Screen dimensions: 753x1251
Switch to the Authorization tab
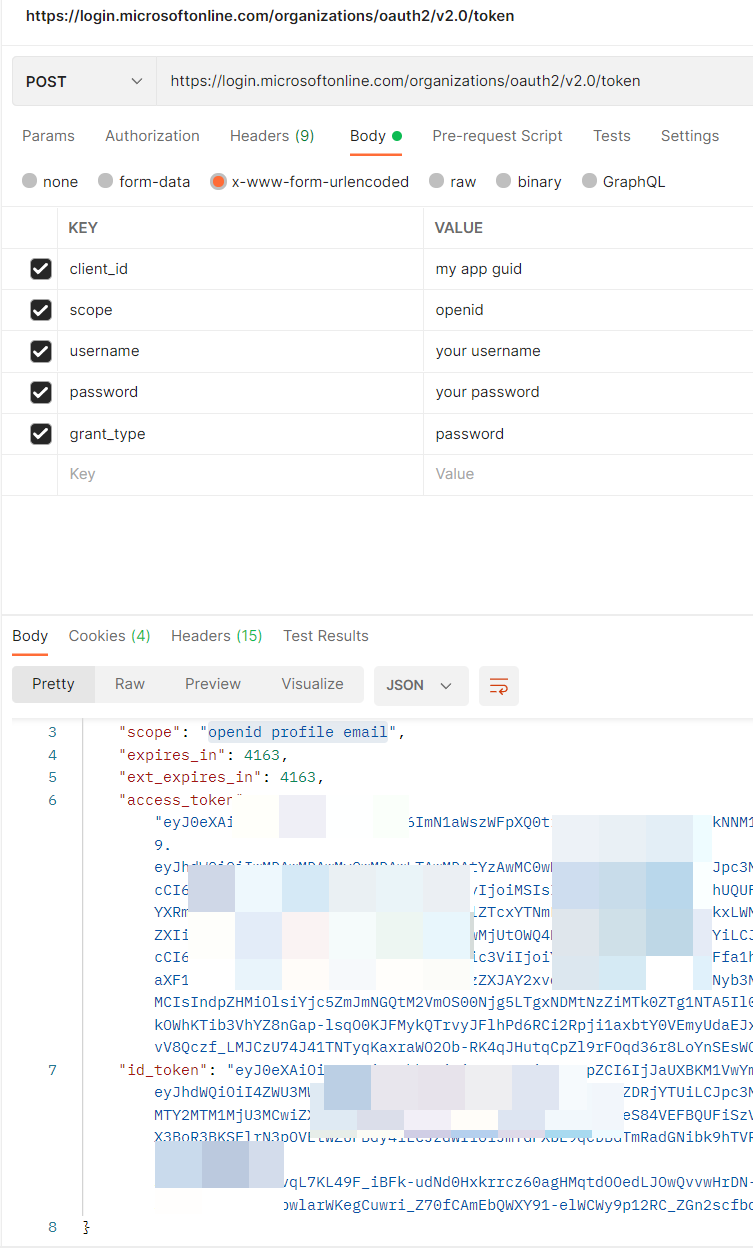tap(152, 136)
